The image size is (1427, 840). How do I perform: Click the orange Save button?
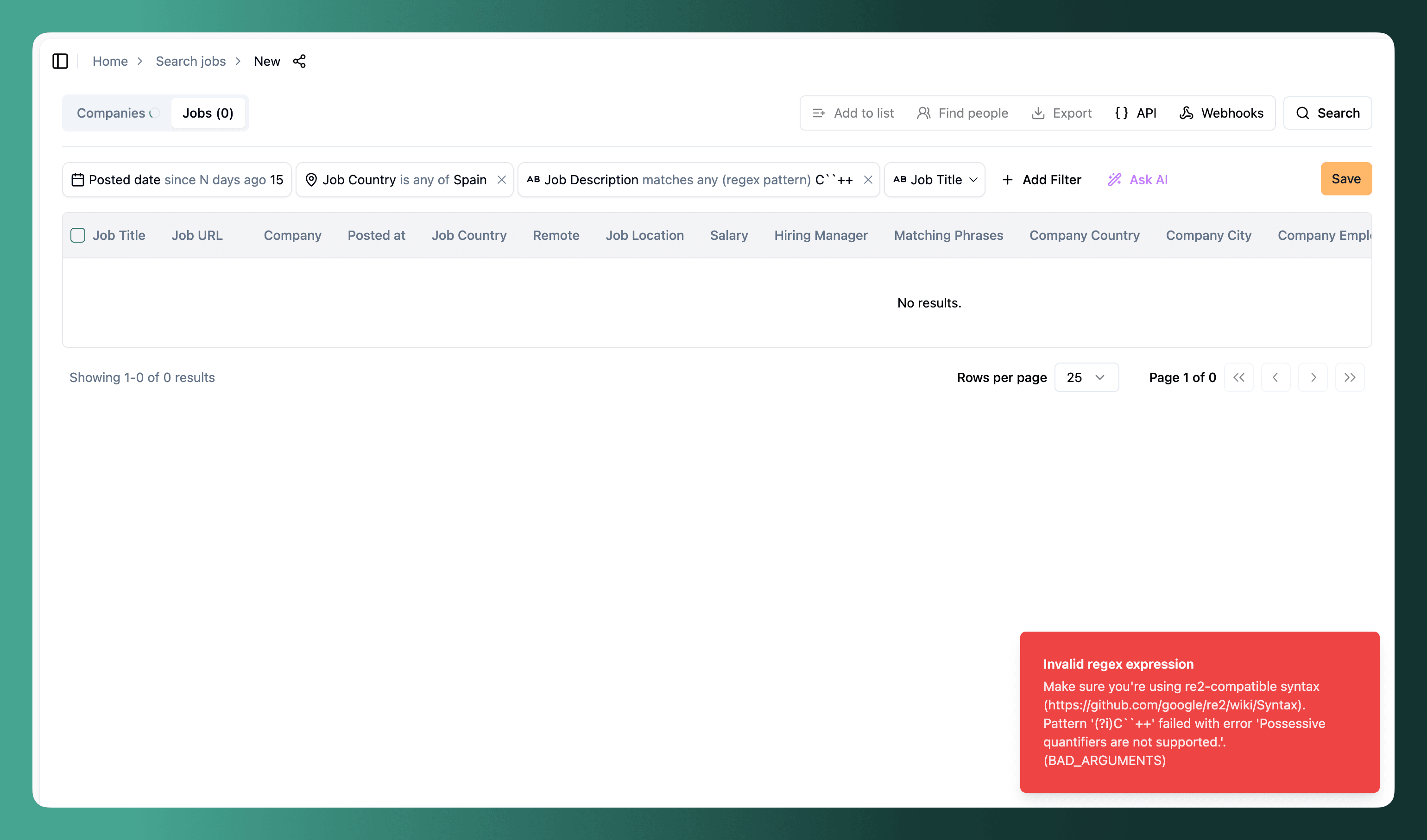click(x=1345, y=179)
